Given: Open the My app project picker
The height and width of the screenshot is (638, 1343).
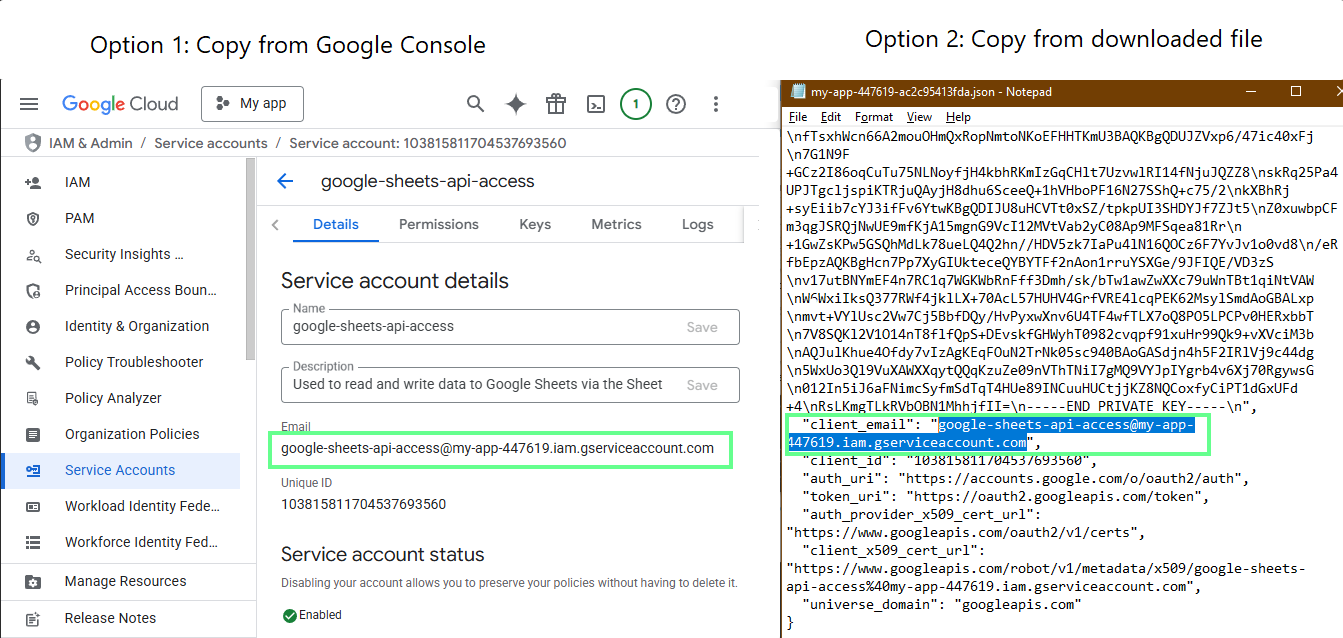Looking at the screenshot, I should (252, 103).
